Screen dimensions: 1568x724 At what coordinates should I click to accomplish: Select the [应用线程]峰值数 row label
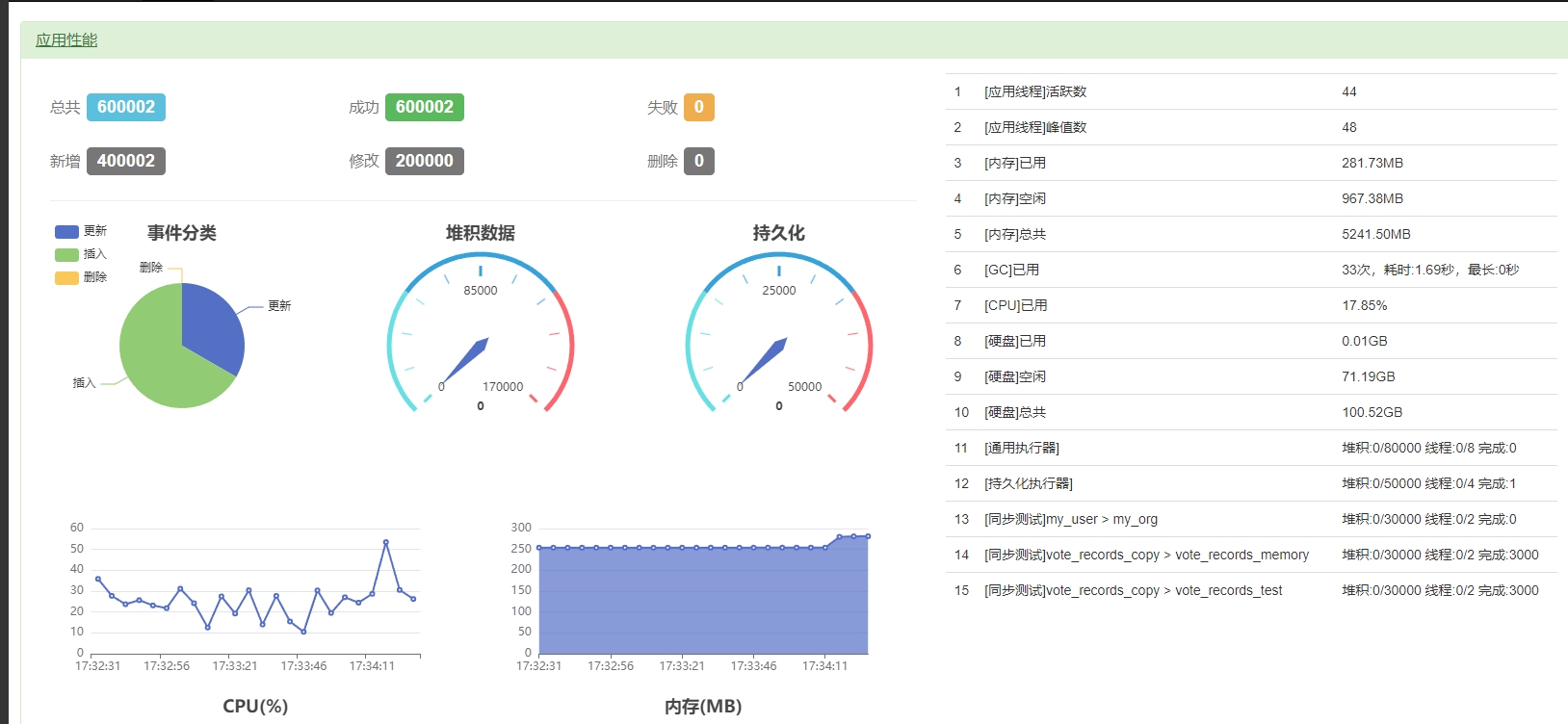click(x=1035, y=127)
